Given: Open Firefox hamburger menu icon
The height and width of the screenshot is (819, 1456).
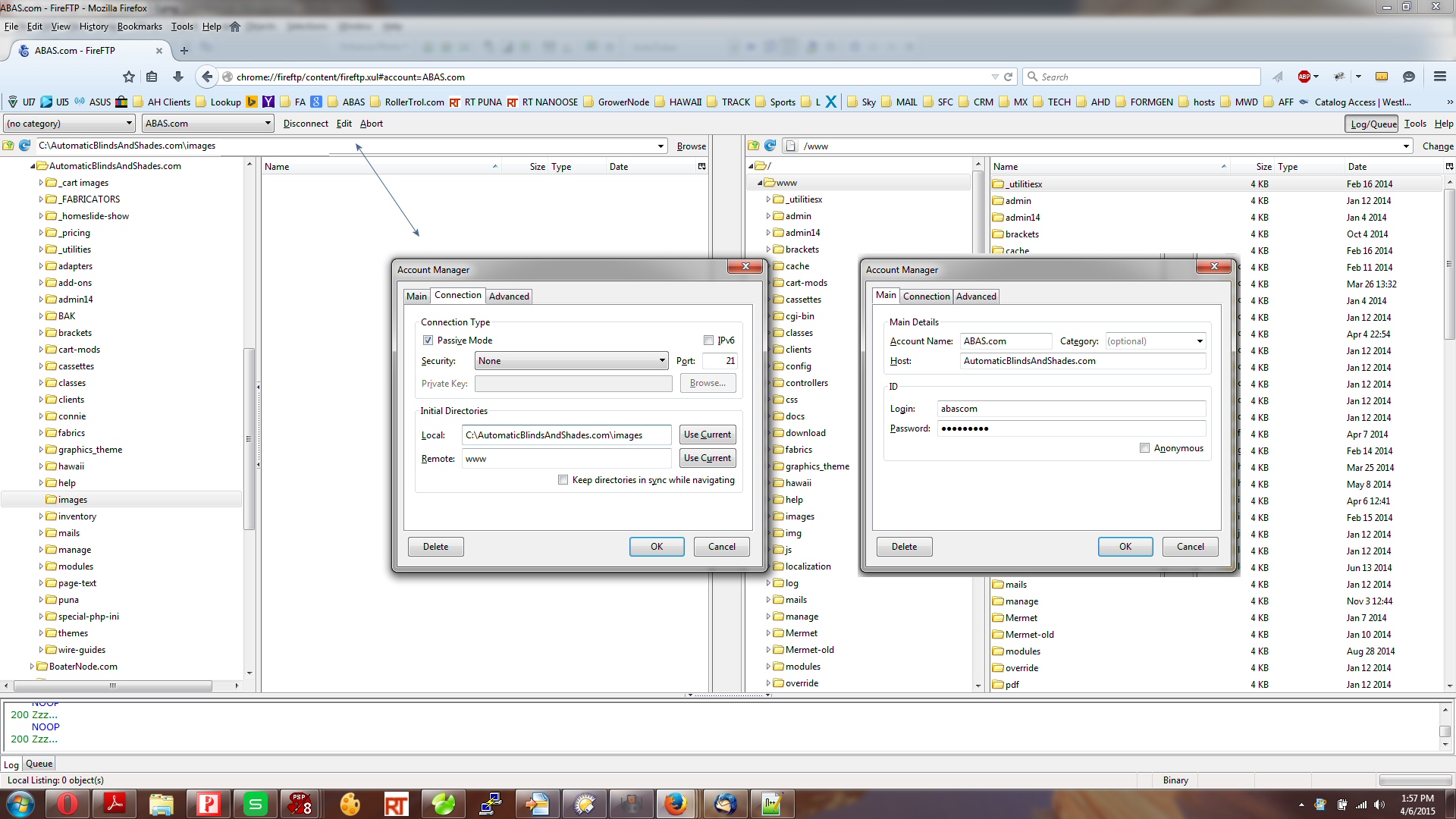Looking at the screenshot, I should tap(1439, 77).
